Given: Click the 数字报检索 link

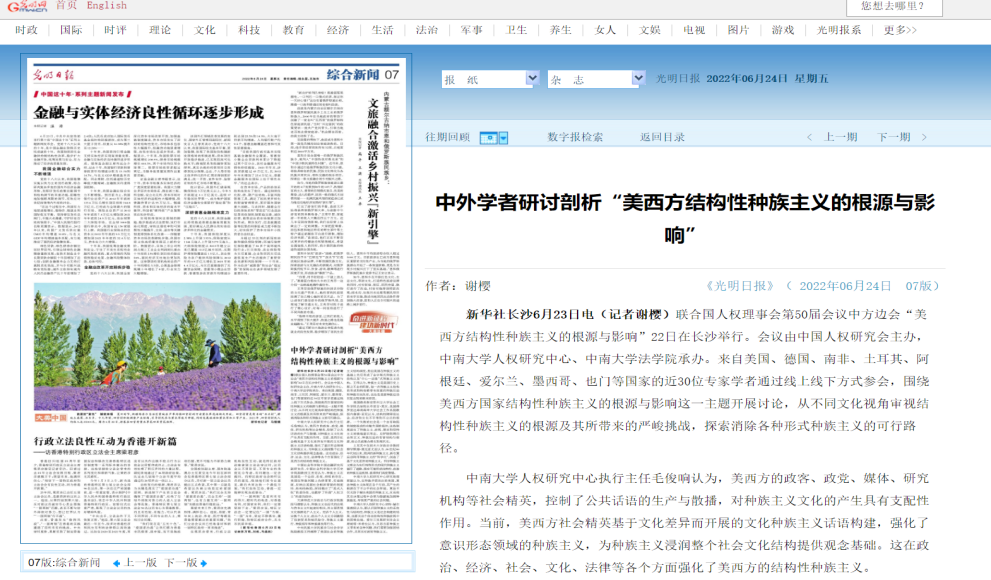Looking at the screenshot, I should click(575, 137).
